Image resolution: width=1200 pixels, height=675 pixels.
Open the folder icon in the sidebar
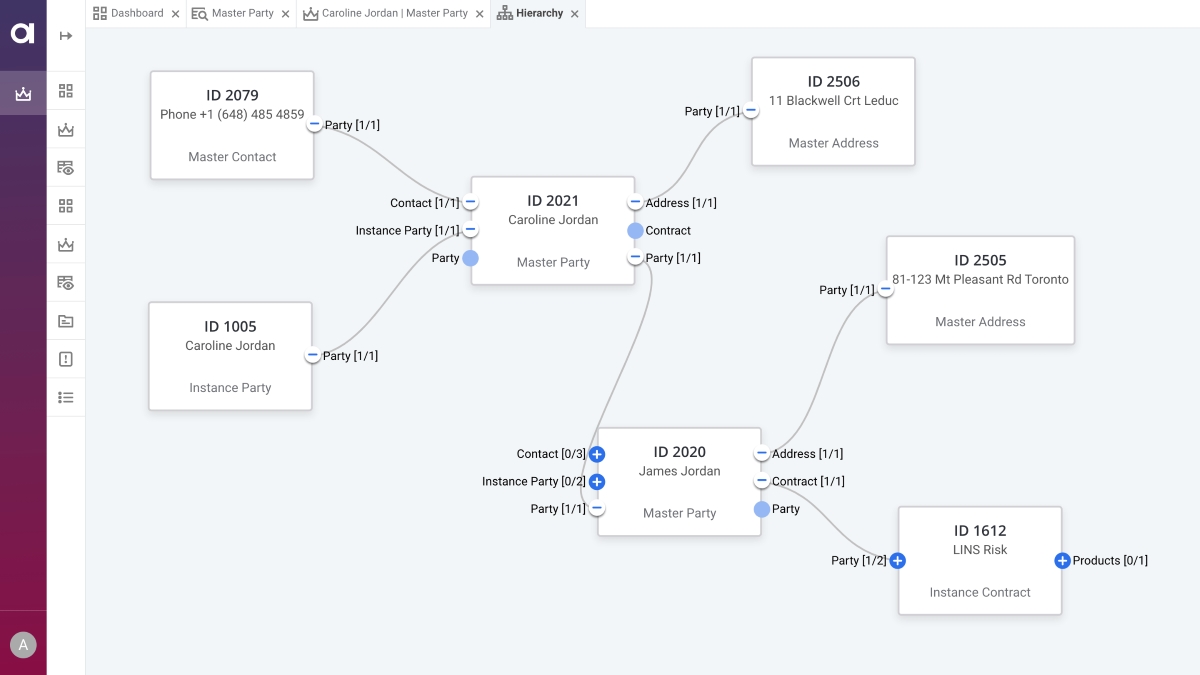pos(66,321)
